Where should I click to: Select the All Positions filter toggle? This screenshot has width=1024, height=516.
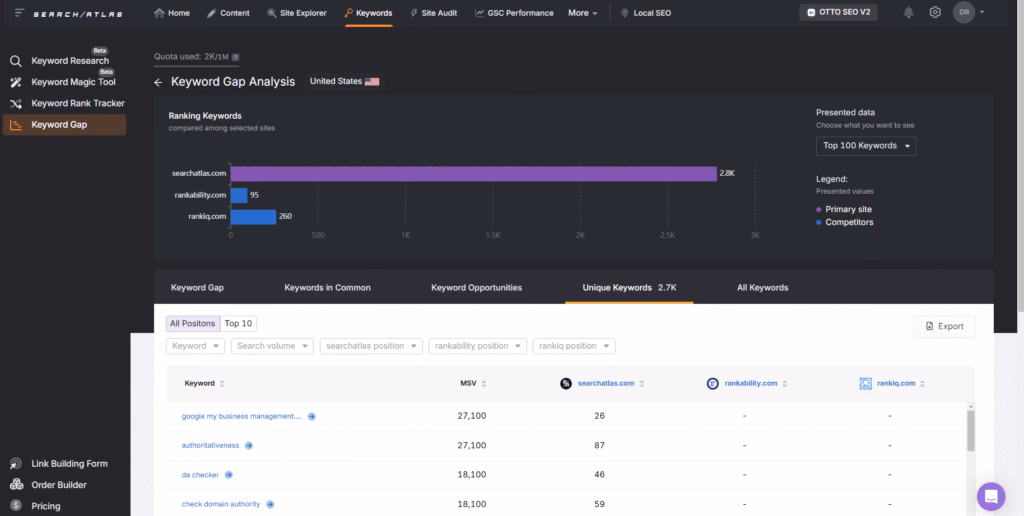[192, 323]
